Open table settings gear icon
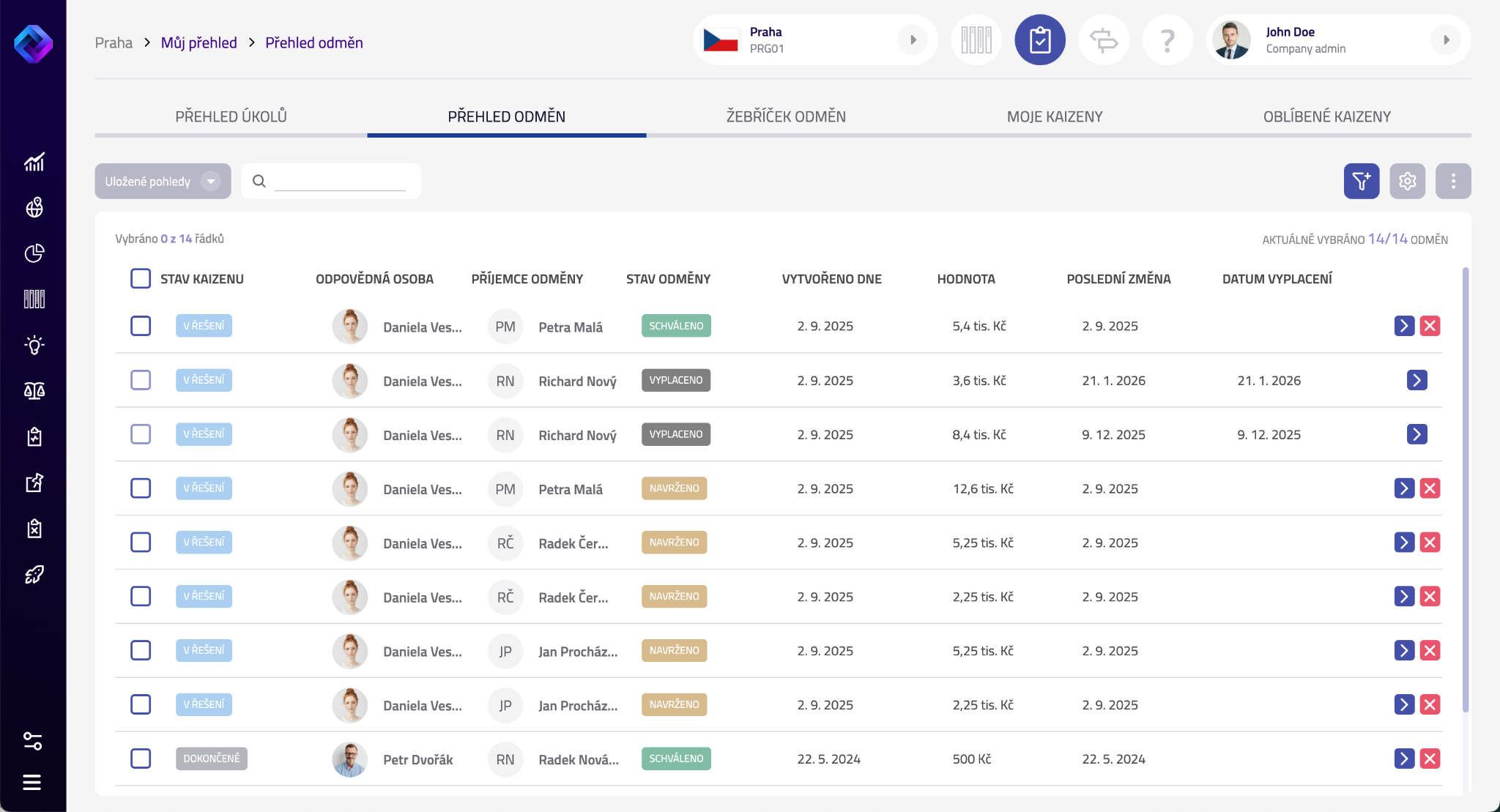This screenshot has width=1500, height=812. coord(1407,181)
